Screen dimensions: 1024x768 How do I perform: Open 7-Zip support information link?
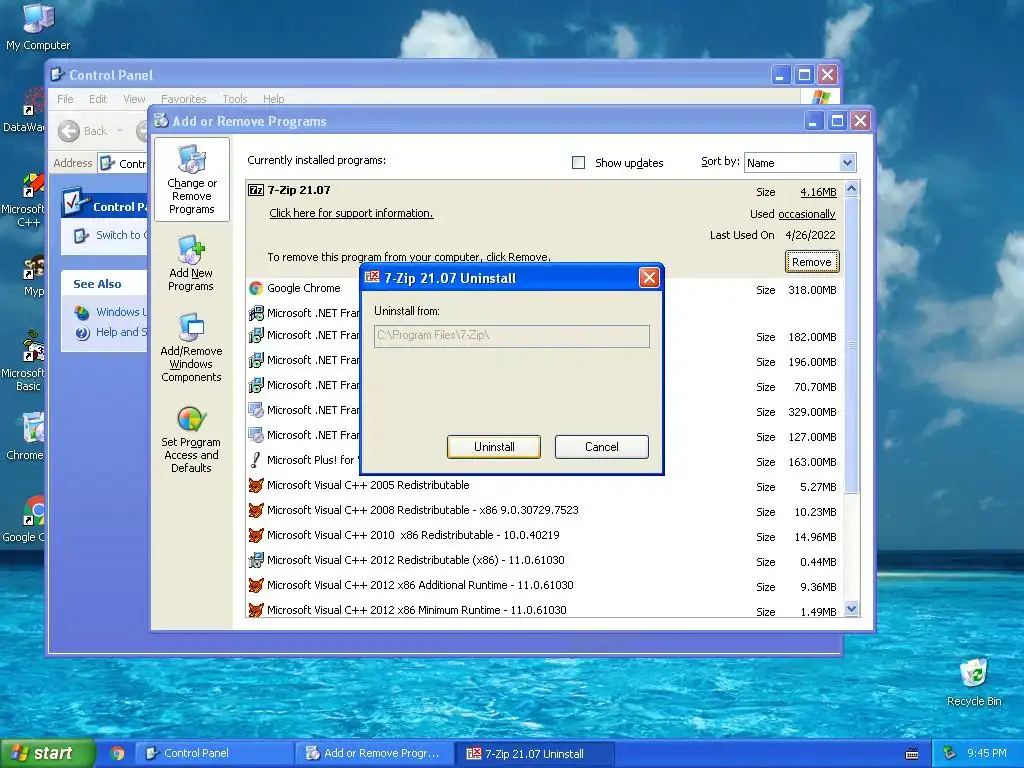(x=351, y=213)
